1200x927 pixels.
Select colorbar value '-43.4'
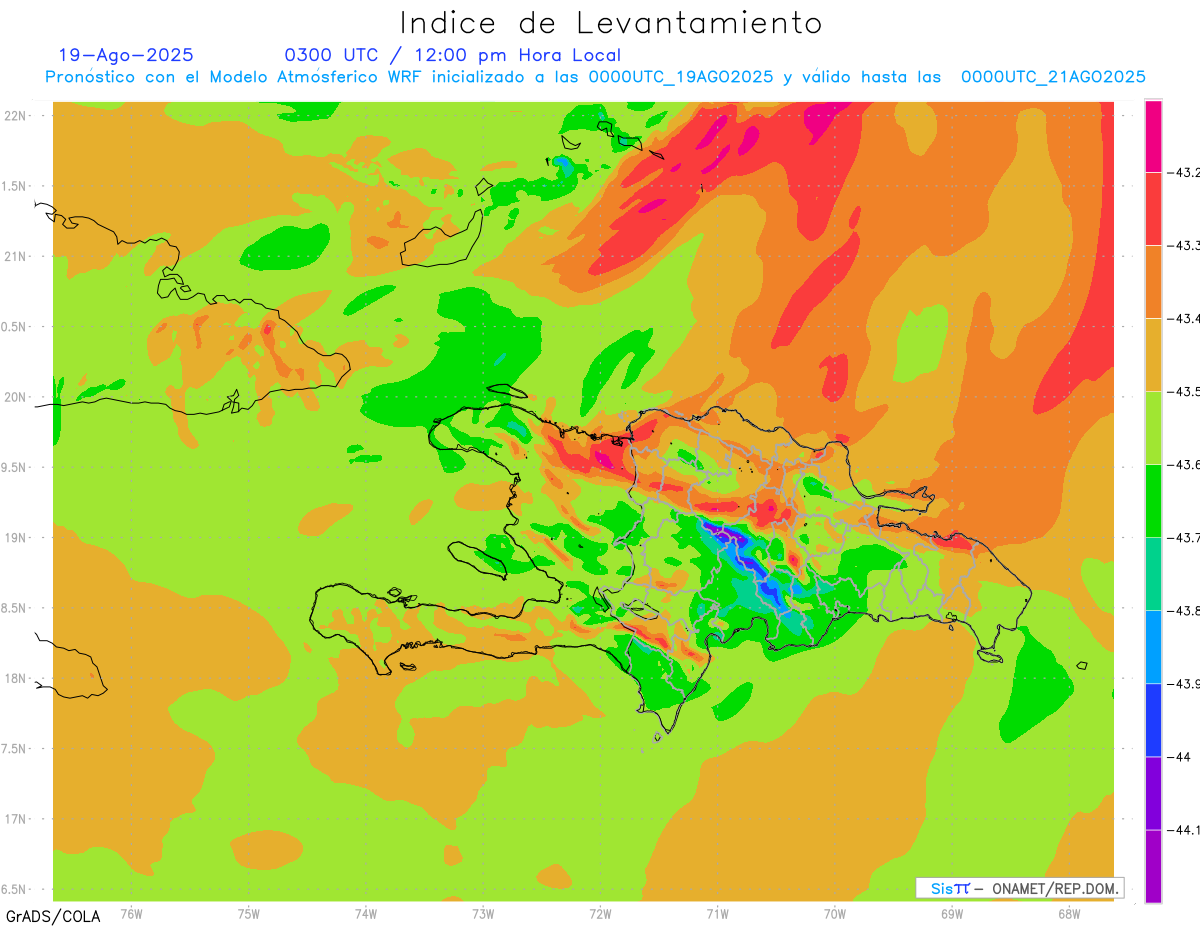(x=1183, y=319)
